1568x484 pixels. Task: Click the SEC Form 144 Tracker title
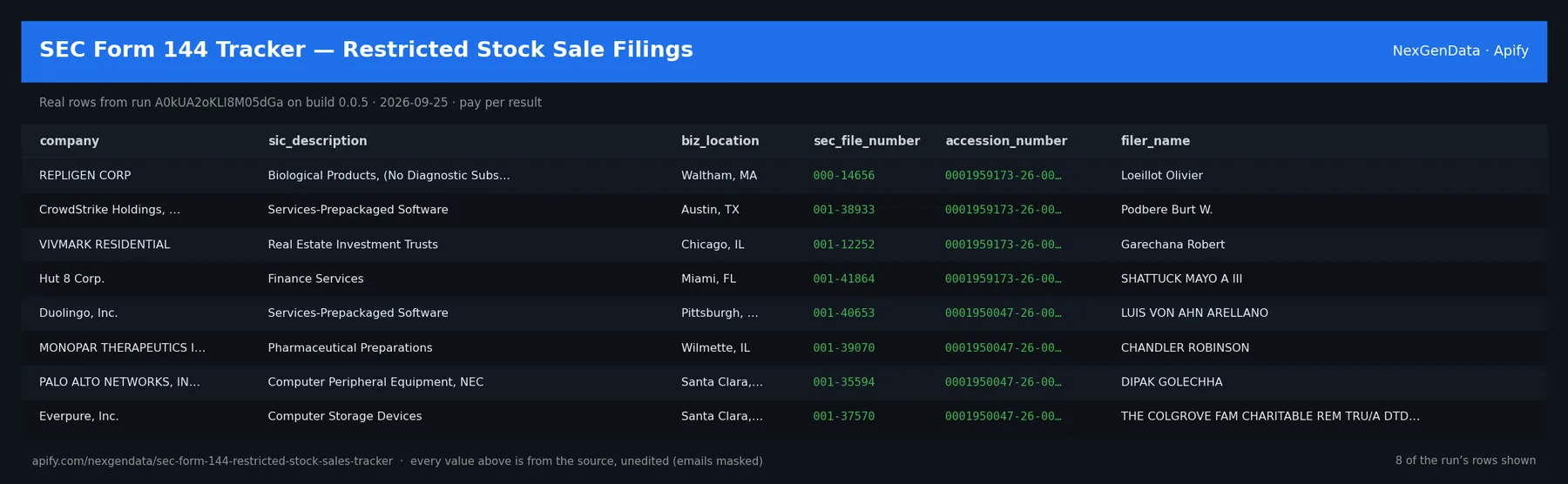click(x=366, y=50)
